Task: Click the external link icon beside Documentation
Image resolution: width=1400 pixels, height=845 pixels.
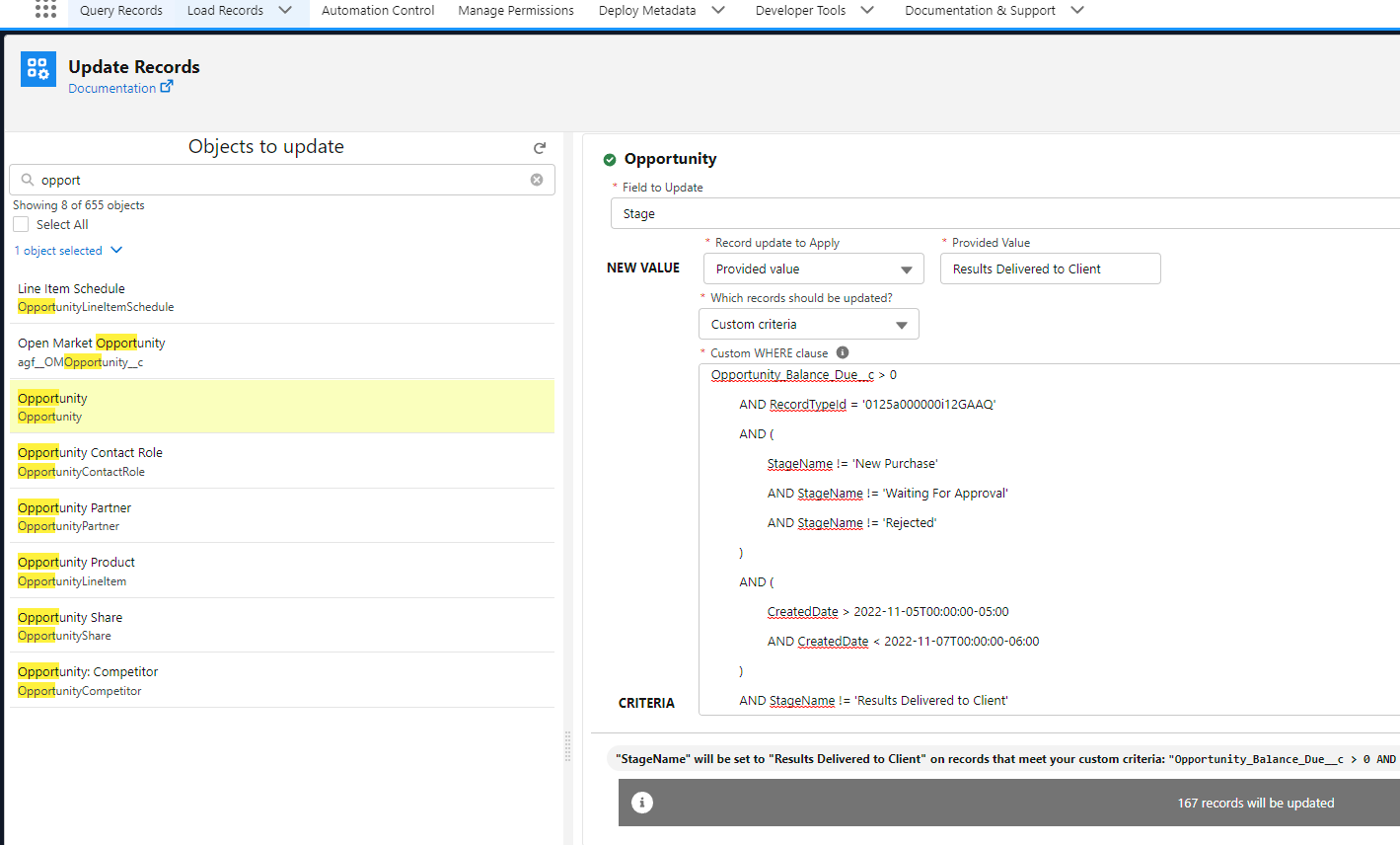Action: tap(167, 87)
